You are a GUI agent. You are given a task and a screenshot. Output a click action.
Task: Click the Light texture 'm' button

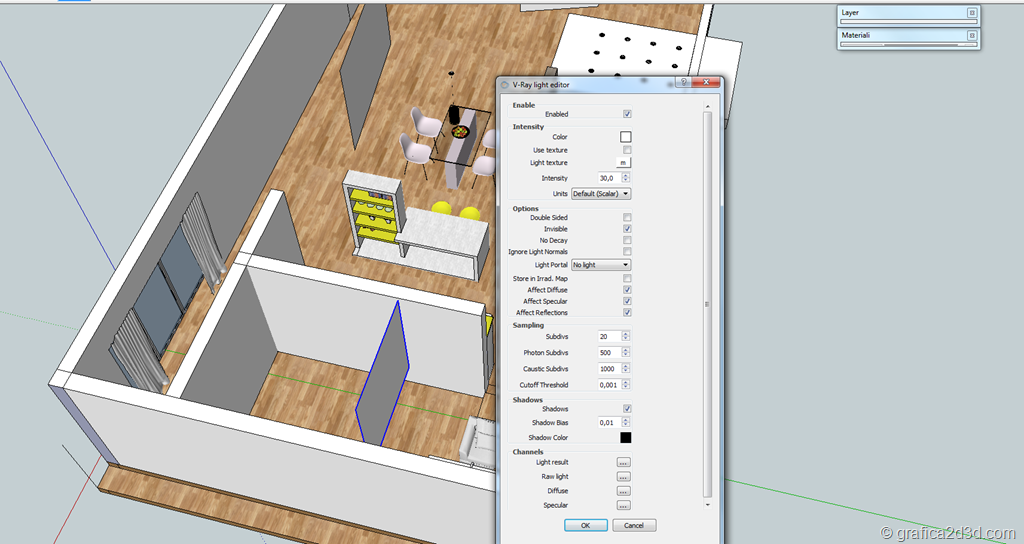624,162
